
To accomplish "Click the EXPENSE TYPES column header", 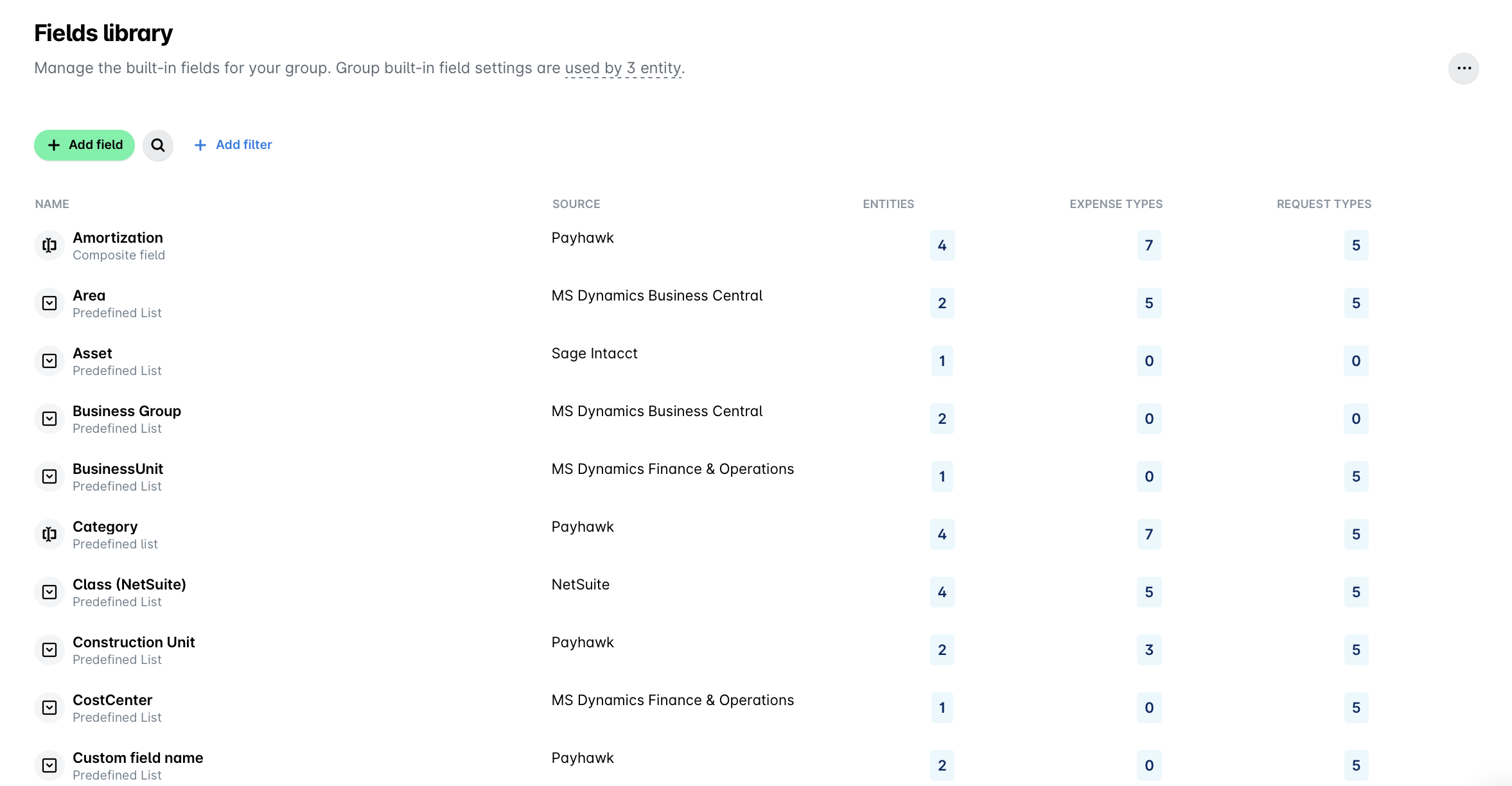I will (x=1116, y=204).
